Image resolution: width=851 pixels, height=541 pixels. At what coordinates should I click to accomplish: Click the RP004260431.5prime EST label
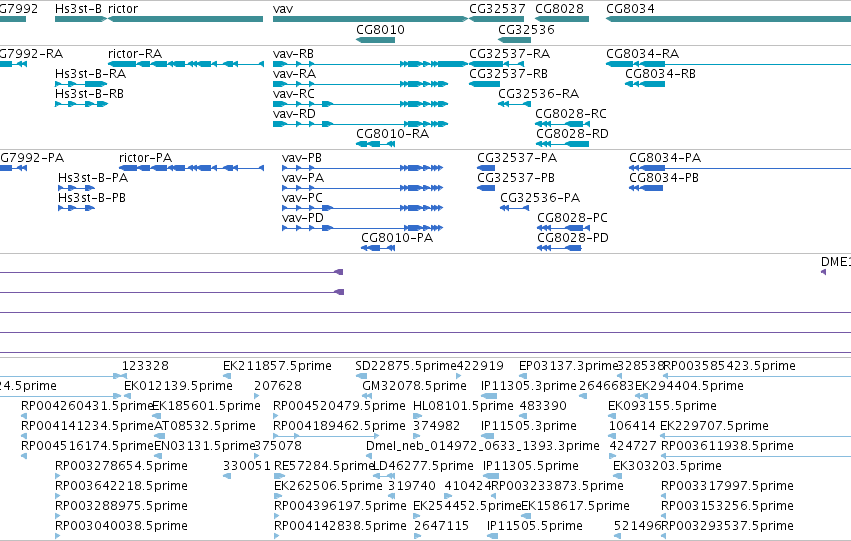[x=87, y=406]
